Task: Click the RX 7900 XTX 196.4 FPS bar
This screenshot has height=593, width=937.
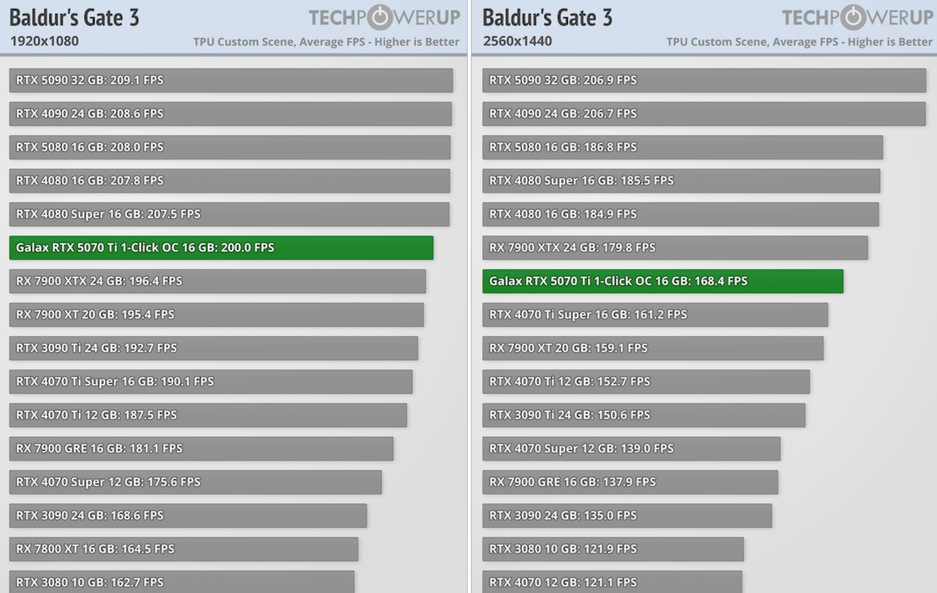Action: (x=217, y=281)
